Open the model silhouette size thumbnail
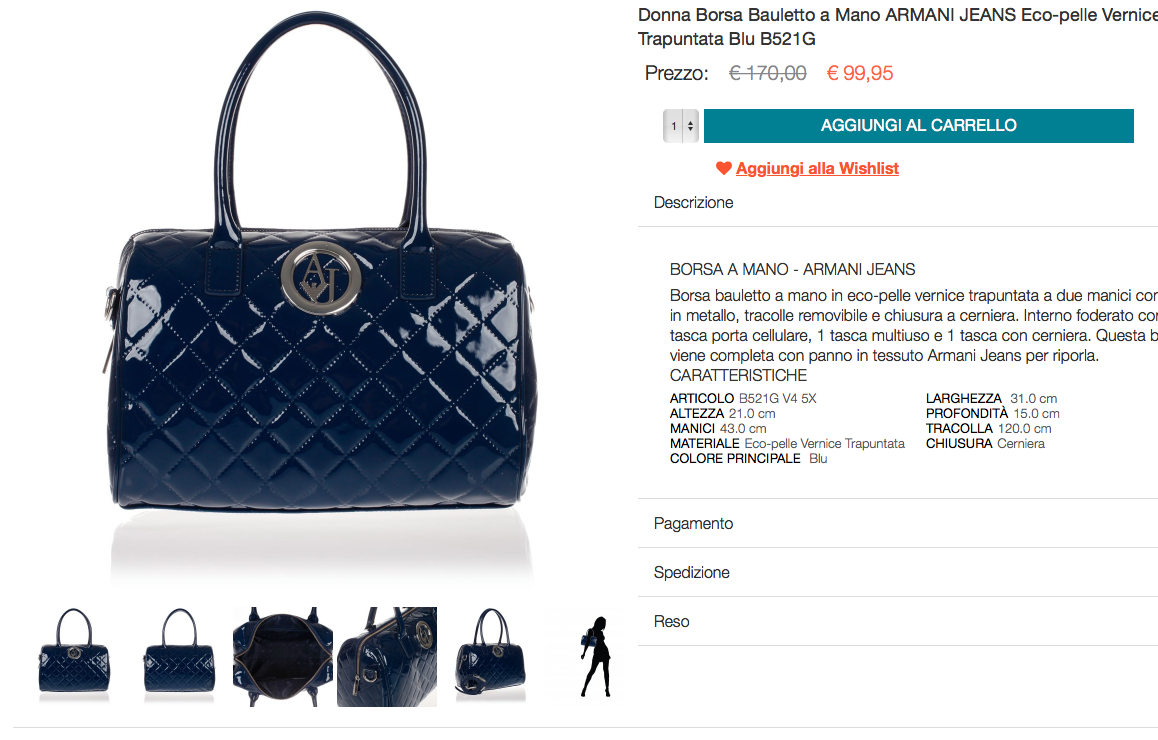 pos(596,657)
